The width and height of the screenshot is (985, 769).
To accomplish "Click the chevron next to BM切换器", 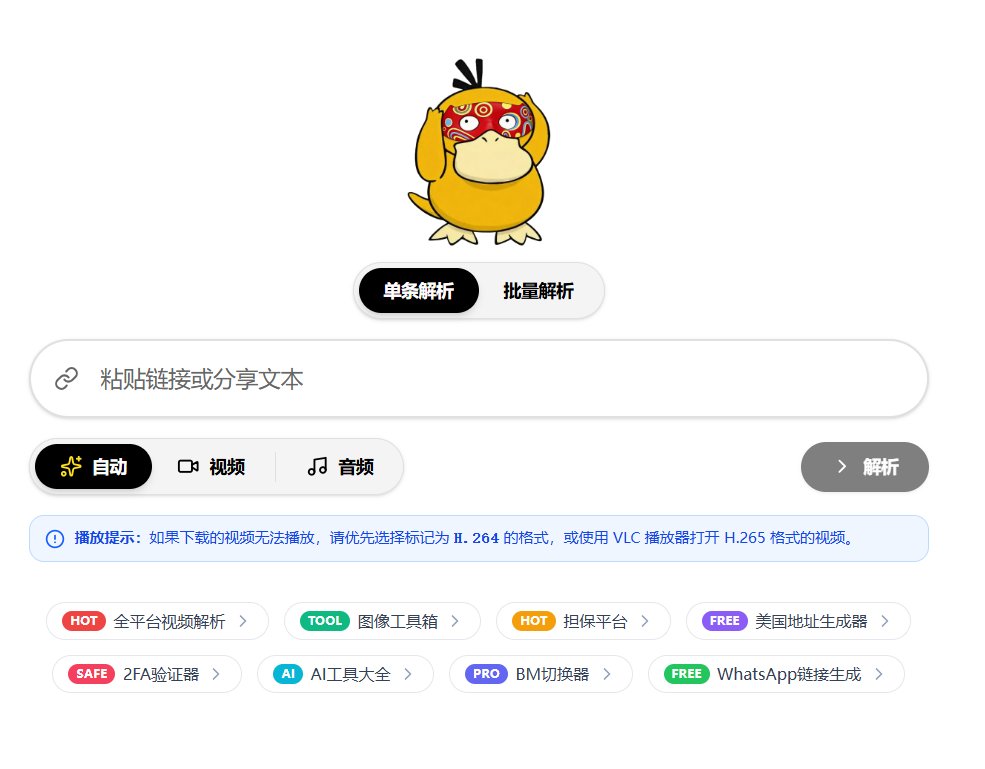I will tap(607, 674).
